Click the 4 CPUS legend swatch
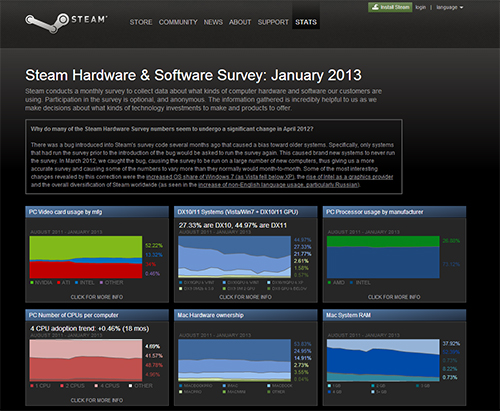Image resolution: width=500 pixels, height=411 pixels. pyautogui.click(x=96, y=386)
